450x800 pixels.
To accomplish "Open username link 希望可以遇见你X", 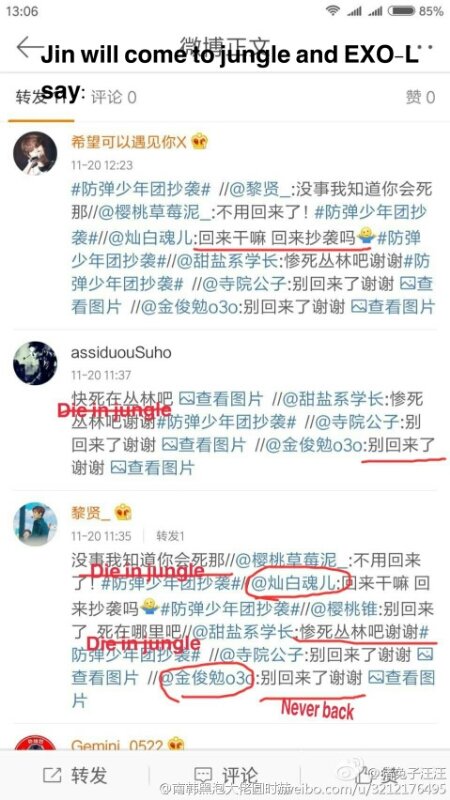I will pyautogui.click(x=129, y=141).
